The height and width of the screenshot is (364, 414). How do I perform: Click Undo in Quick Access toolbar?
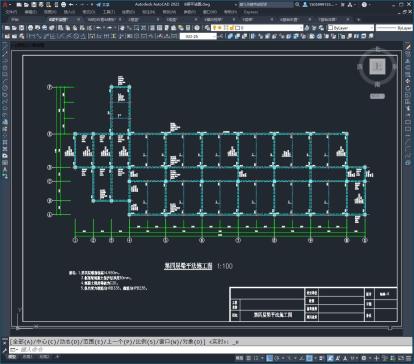tap(71, 5)
